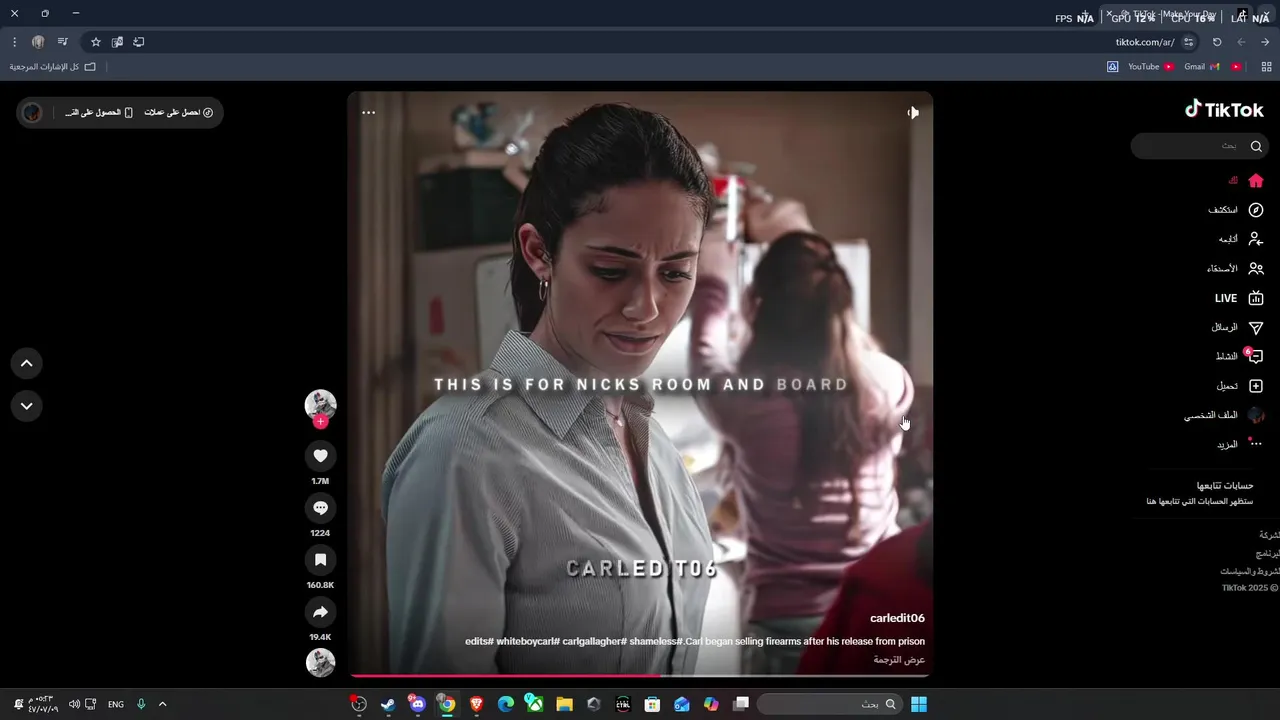The width and height of the screenshot is (1280, 720).
Task: Open the volume control in the system tray
Action: [x=73, y=704]
